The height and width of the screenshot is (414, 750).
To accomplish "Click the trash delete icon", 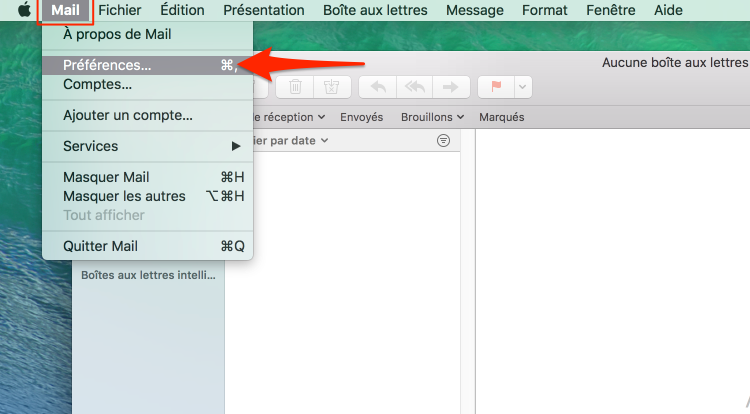I will click(x=295, y=87).
